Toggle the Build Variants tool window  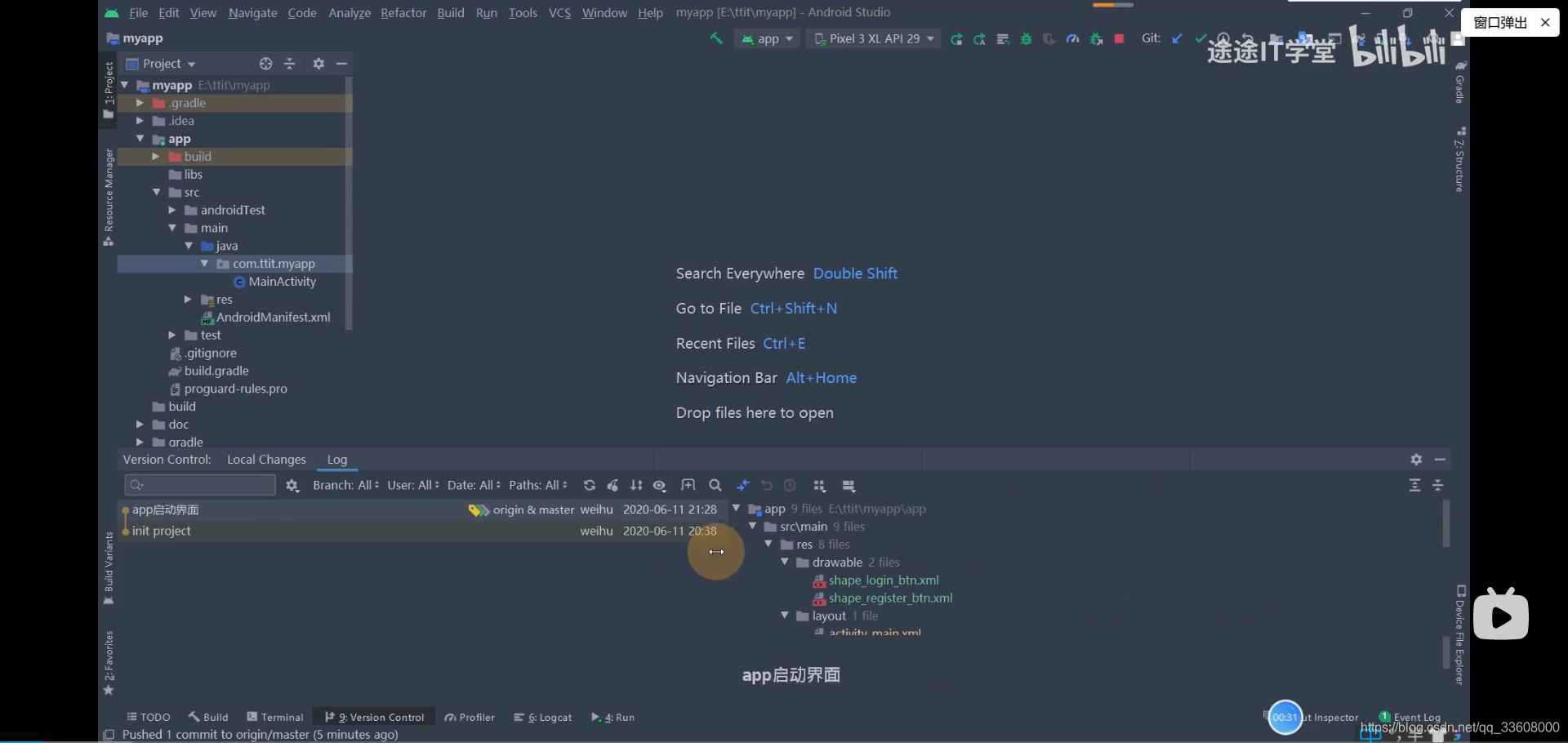click(x=108, y=568)
